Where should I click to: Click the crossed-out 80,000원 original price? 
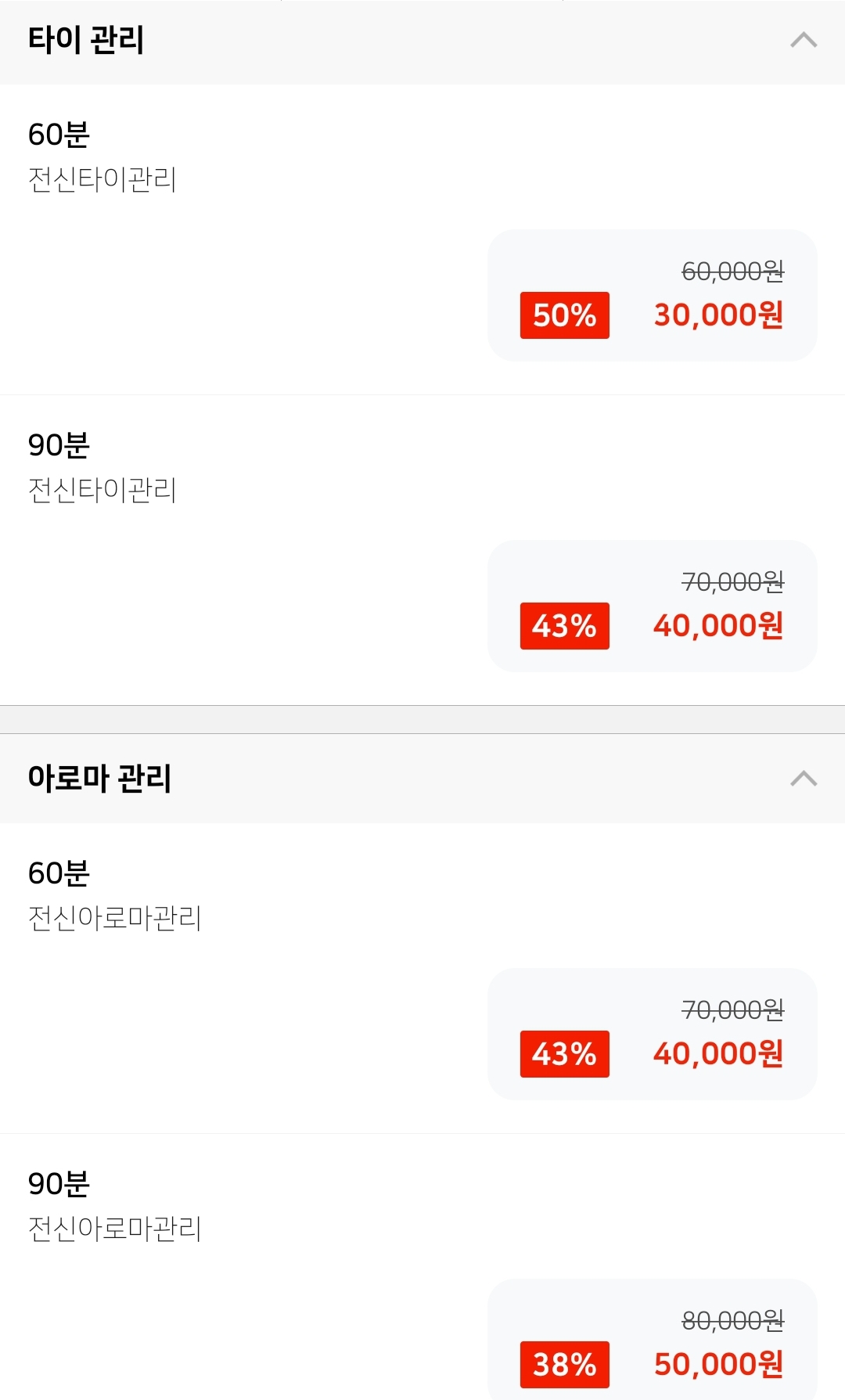click(x=732, y=1321)
